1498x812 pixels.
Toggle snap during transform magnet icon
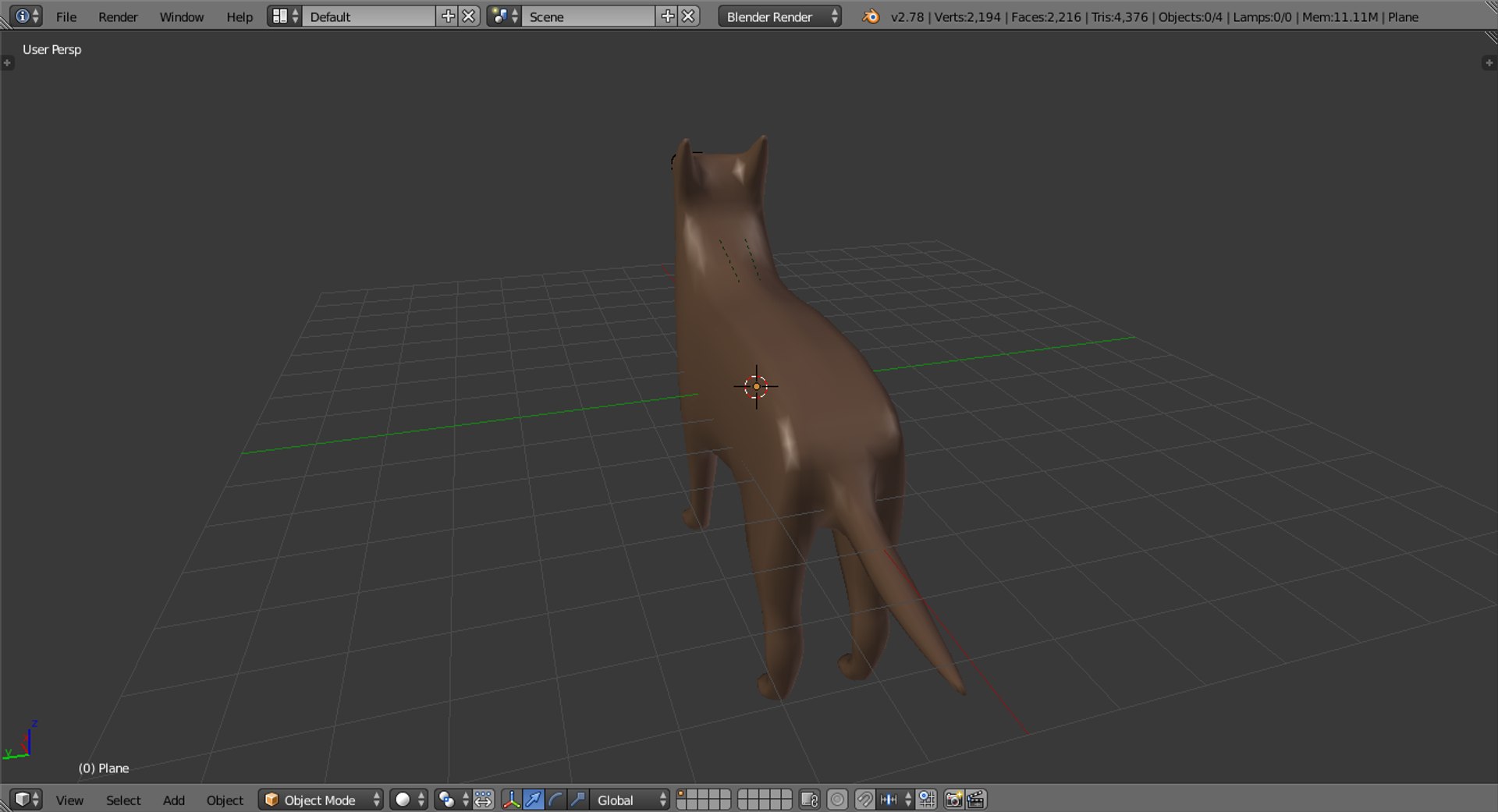click(864, 800)
